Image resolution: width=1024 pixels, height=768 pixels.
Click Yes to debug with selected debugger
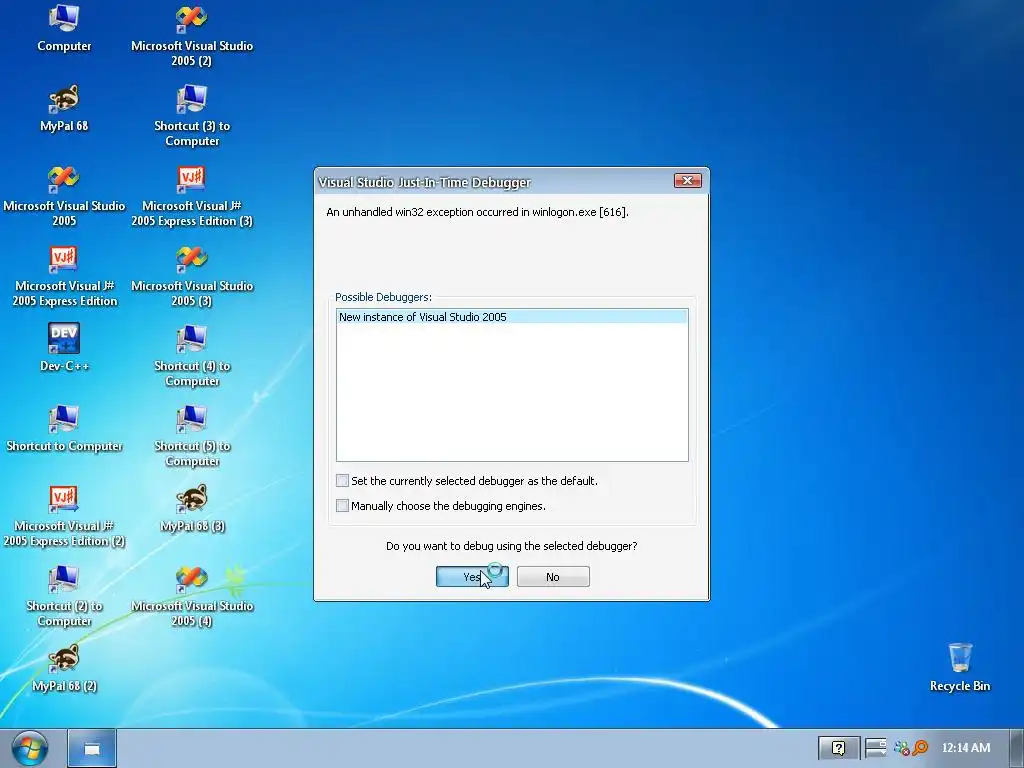point(472,577)
